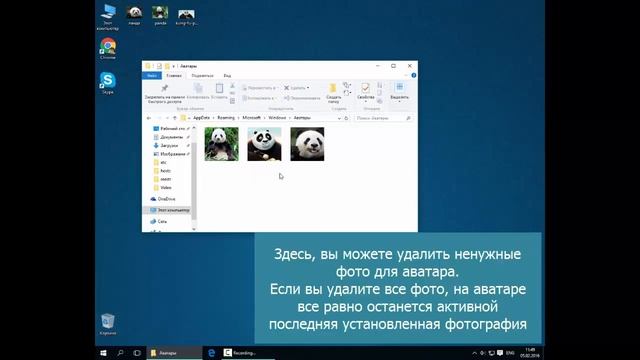Switch to the Home (Главная) tab
640x360 pixels.
point(174,76)
